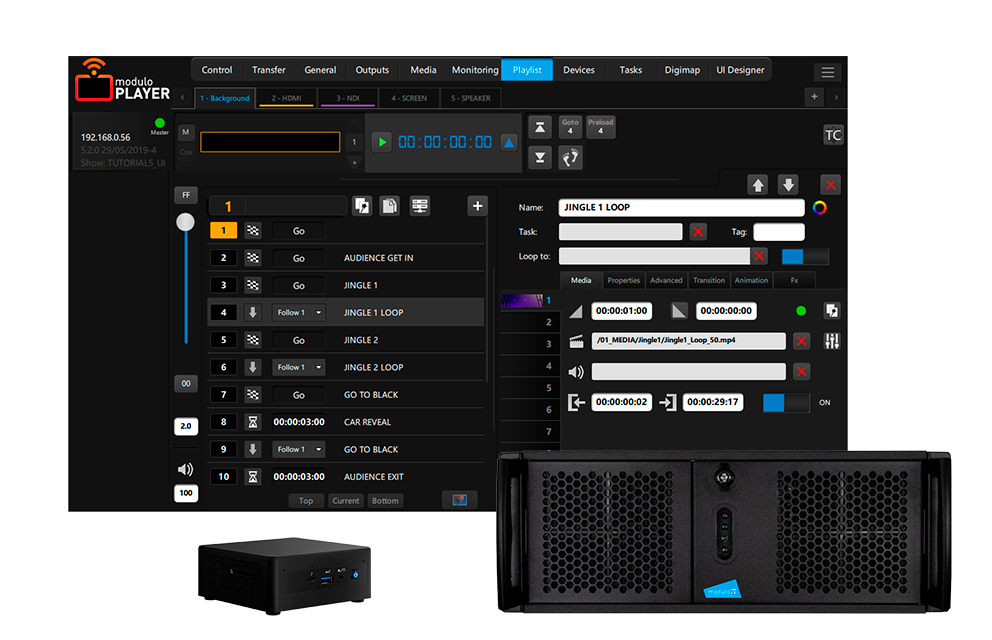Viewport: 992px width, 640px height.
Task: Click the fade-in time 00:00:01:00
Action: click(621, 311)
